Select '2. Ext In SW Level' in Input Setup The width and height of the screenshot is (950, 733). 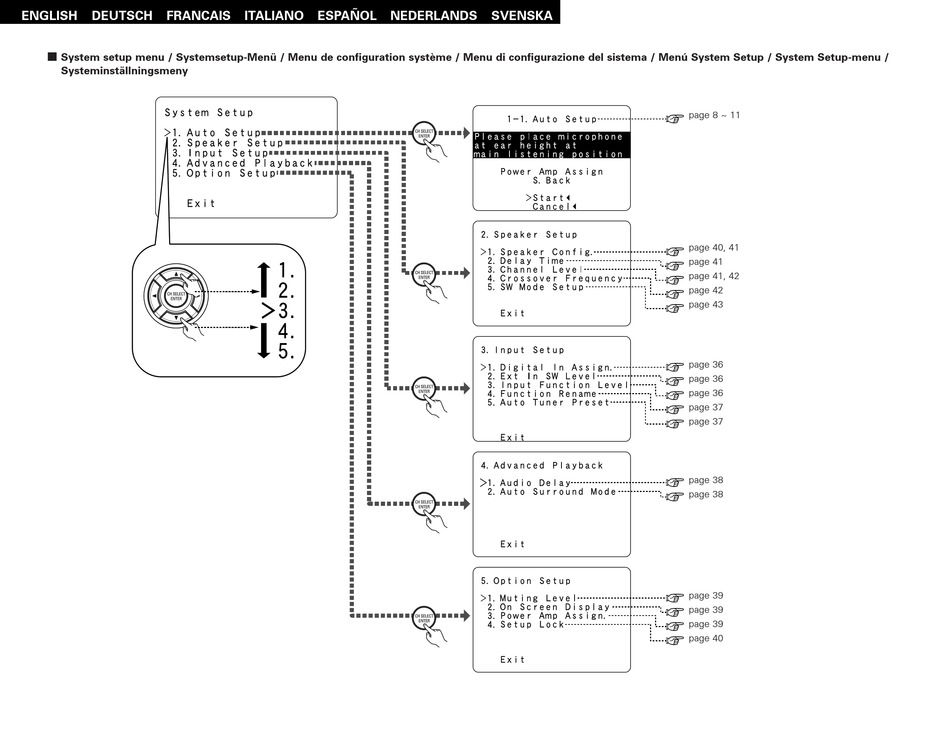(542, 376)
